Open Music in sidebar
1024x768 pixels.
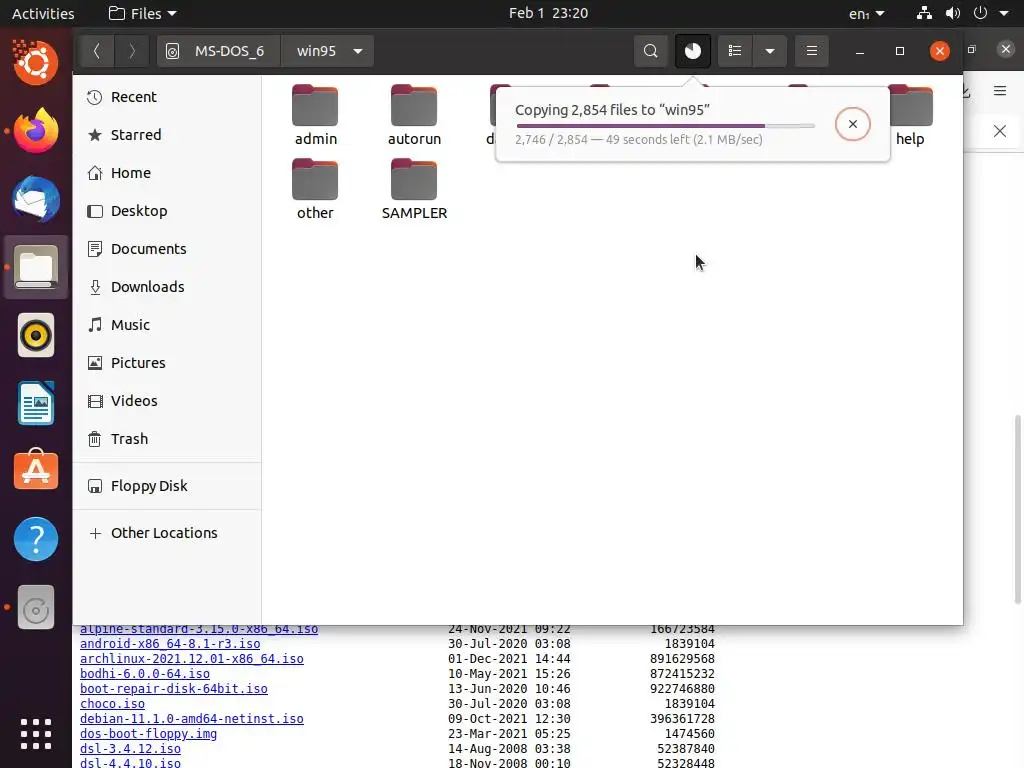[167, 325]
